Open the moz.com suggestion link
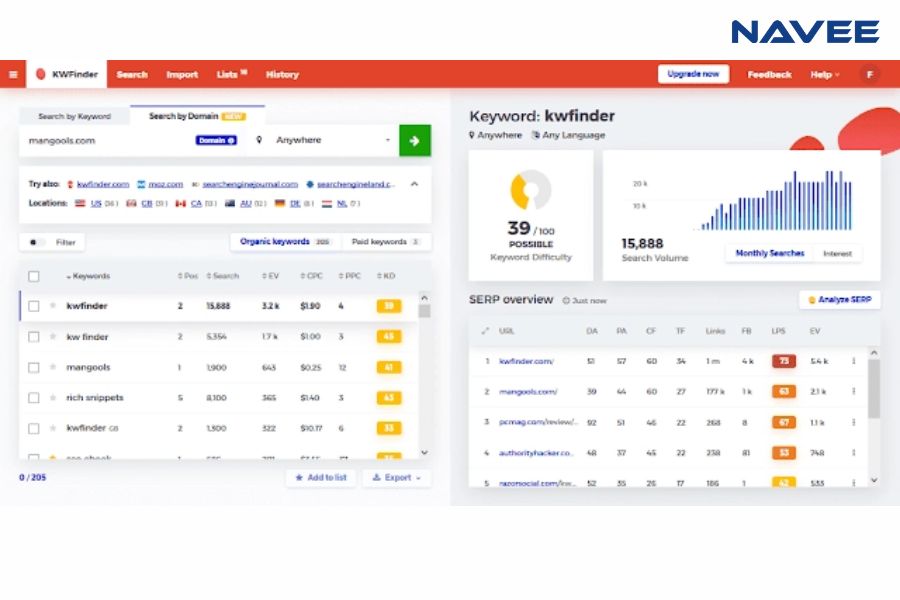Viewport: 900px width, 600px height. pyautogui.click(x=165, y=184)
